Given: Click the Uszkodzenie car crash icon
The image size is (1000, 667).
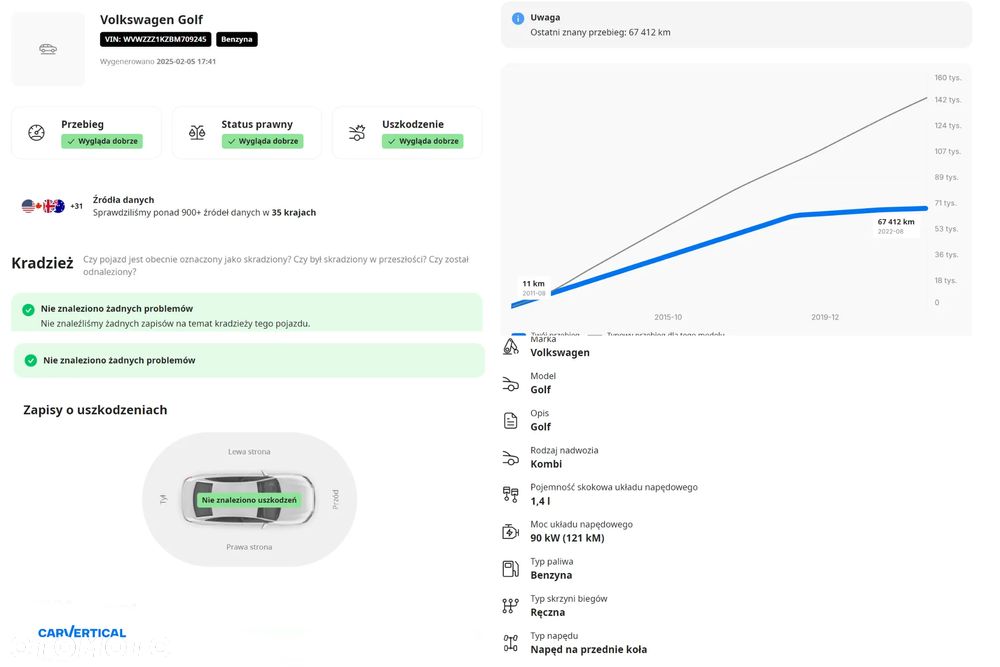Looking at the screenshot, I should 357,133.
